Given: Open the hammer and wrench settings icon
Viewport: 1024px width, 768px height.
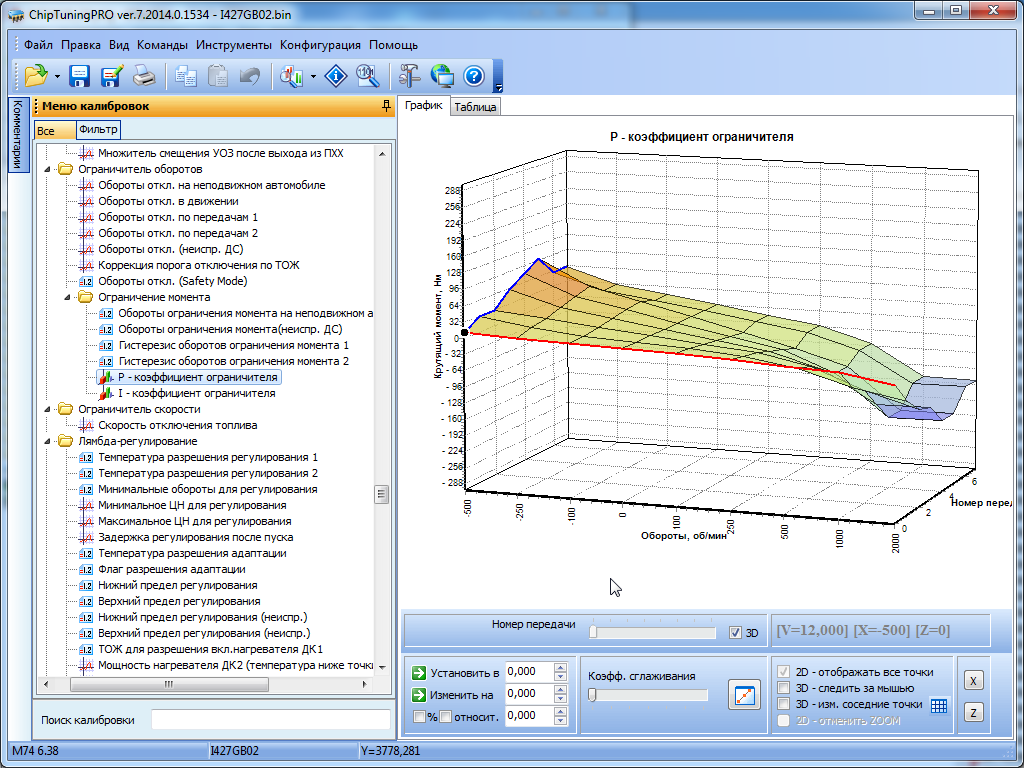Looking at the screenshot, I should coord(410,75).
